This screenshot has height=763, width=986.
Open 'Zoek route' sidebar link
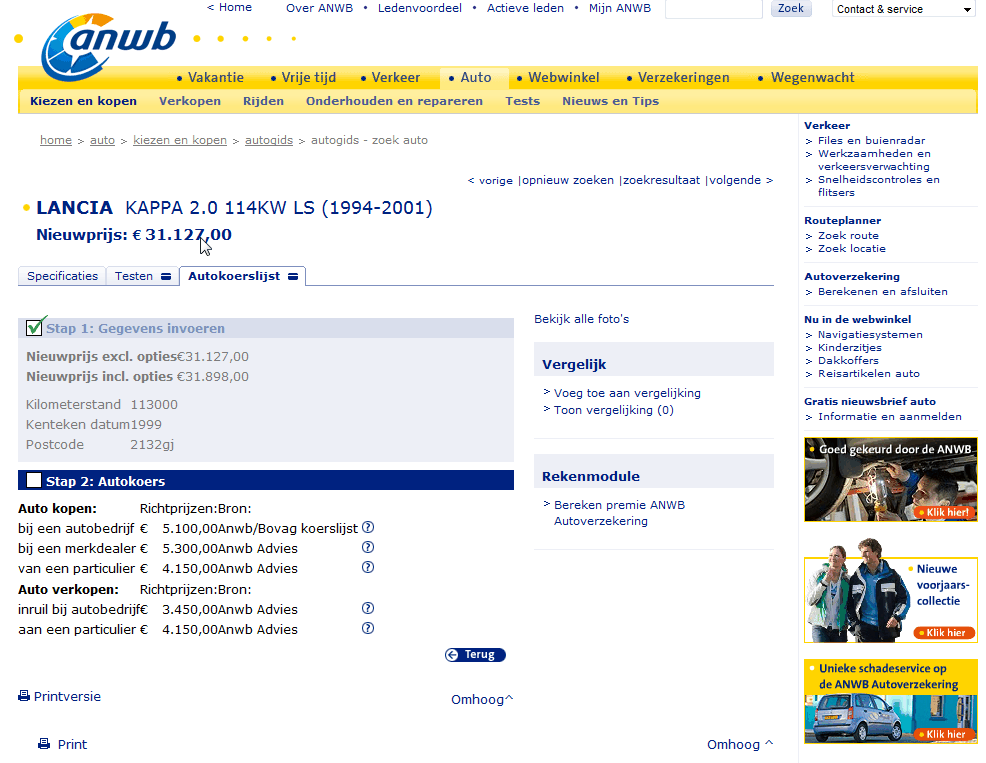tap(848, 235)
